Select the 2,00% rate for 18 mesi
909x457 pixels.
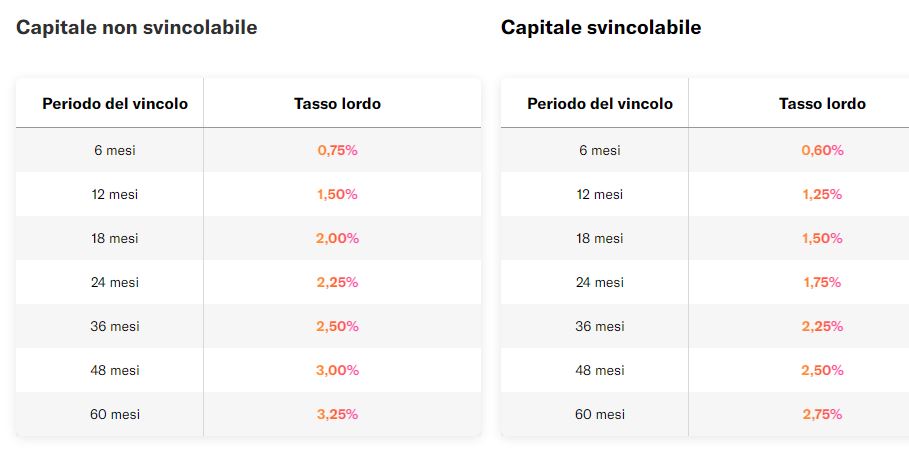pyautogui.click(x=337, y=238)
